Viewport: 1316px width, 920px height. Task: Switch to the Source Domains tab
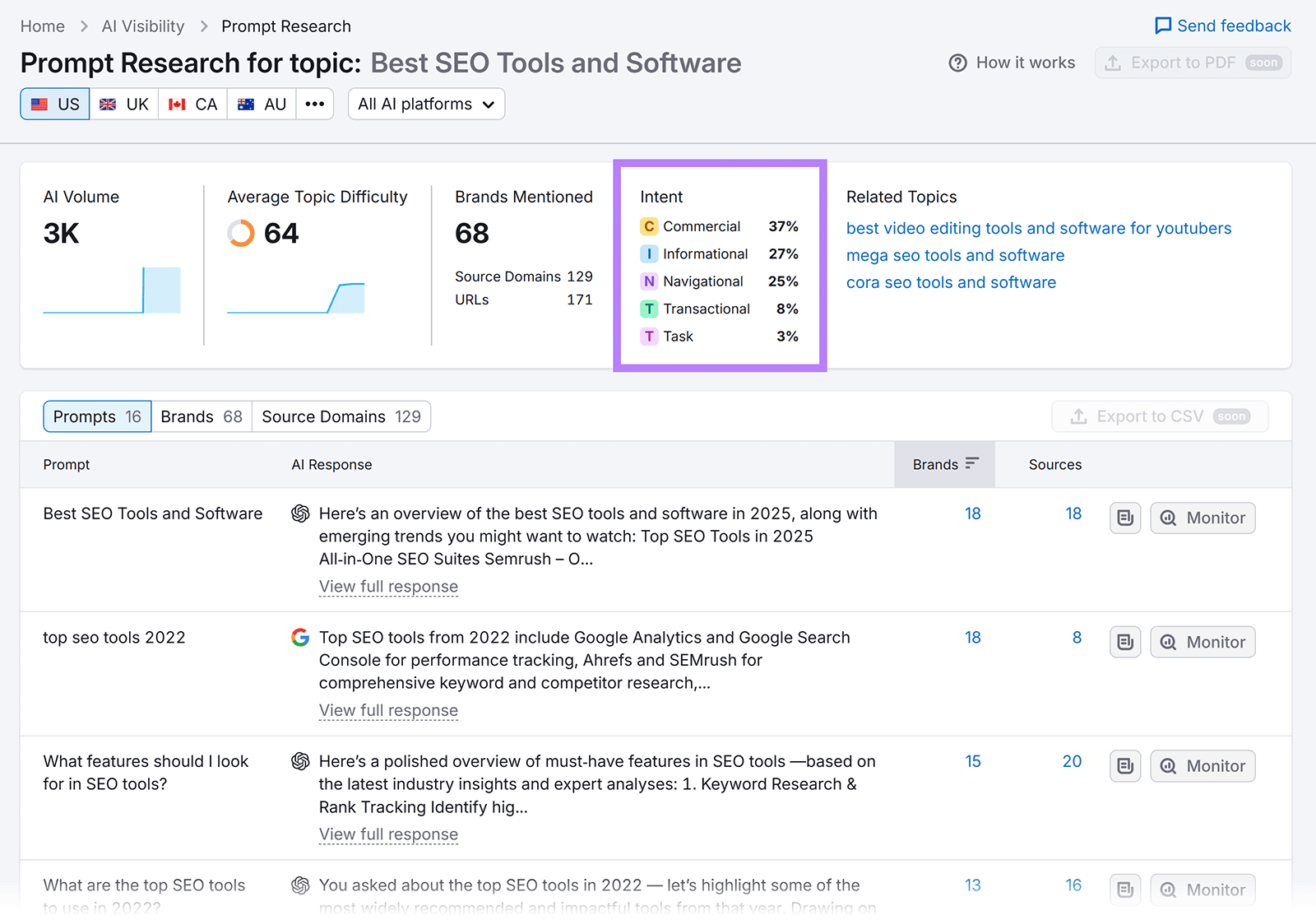[x=341, y=417]
